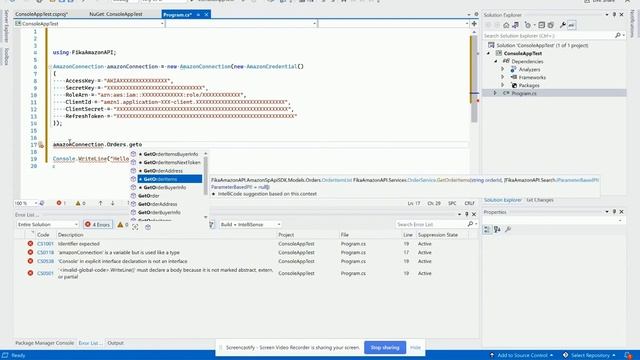Sort Error List by Code column

[x=43, y=235]
